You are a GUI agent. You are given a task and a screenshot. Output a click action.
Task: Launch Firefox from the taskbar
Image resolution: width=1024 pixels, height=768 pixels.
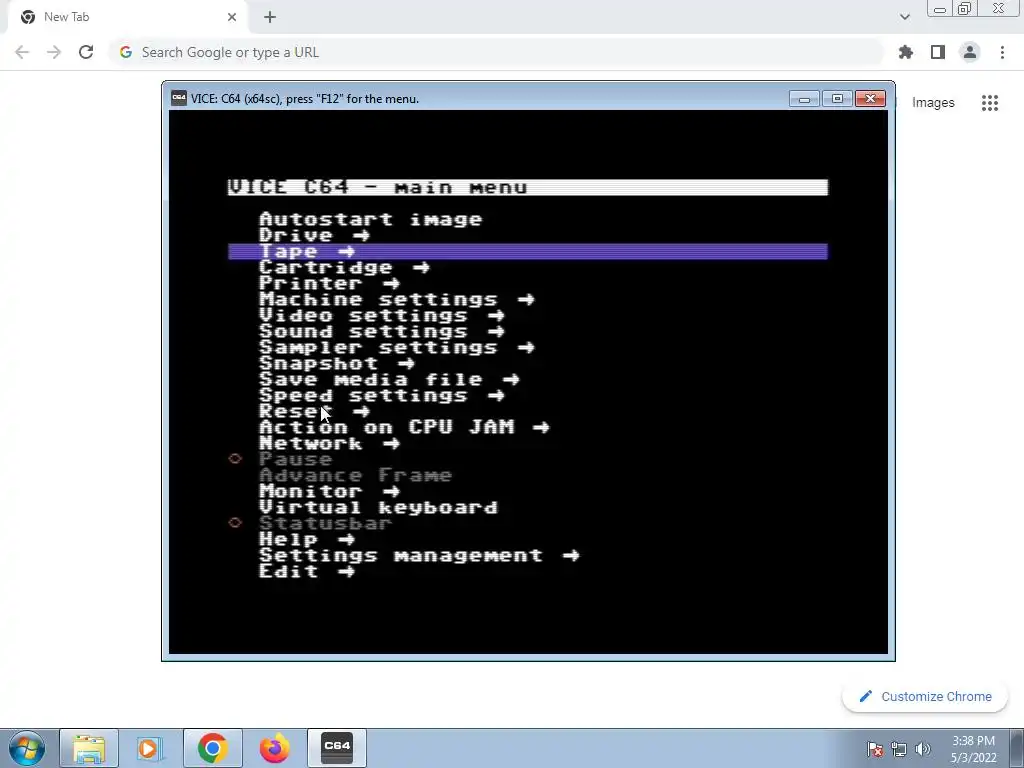pyautogui.click(x=275, y=748)
